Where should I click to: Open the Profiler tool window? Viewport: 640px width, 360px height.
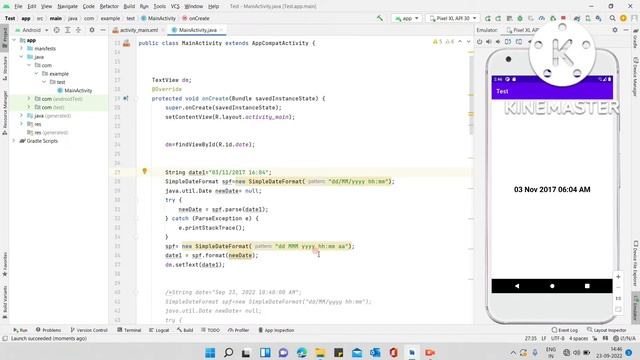[238, 330]
